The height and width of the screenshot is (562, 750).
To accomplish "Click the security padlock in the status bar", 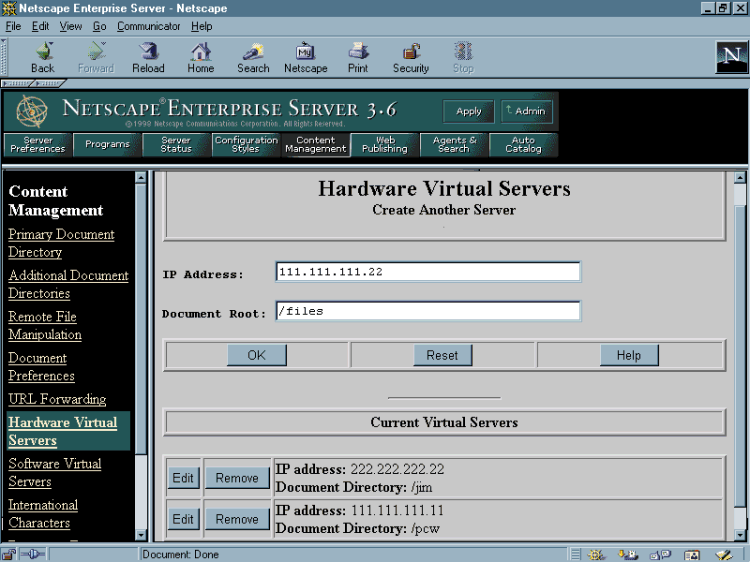I will (x=9, y=554).
